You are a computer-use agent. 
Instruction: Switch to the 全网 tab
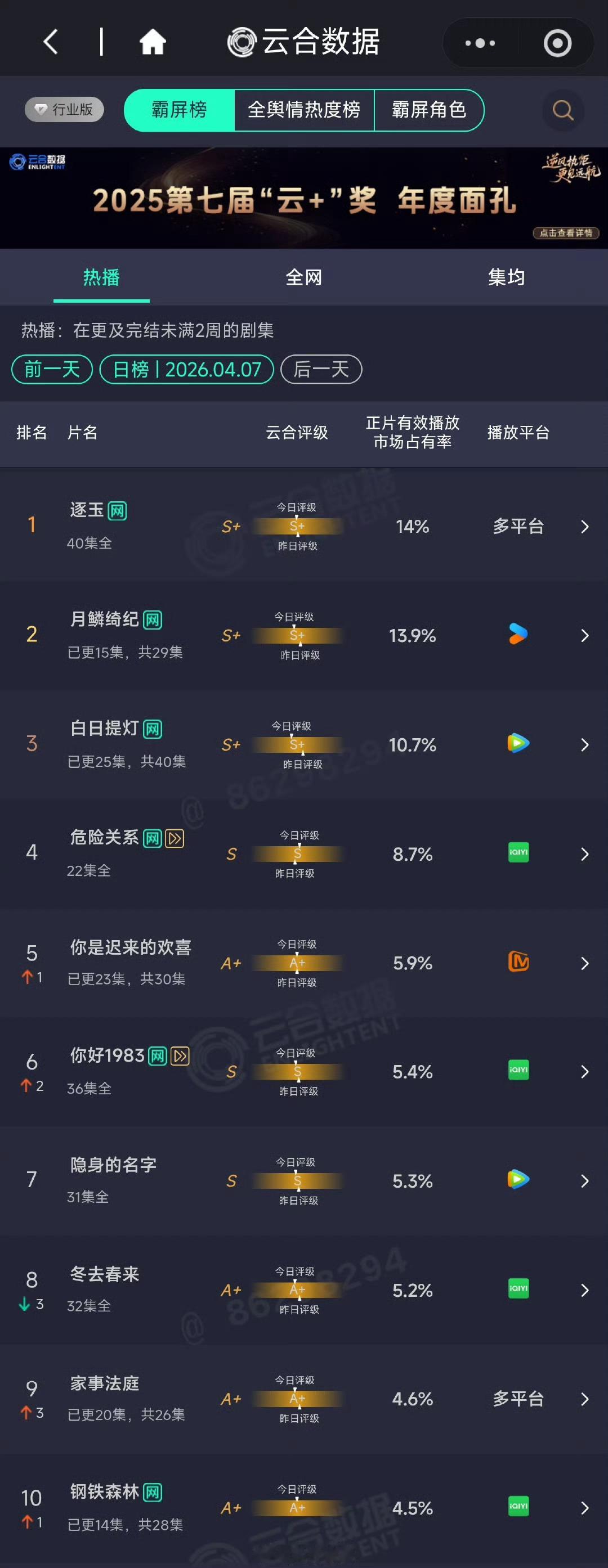pos(305,277)
